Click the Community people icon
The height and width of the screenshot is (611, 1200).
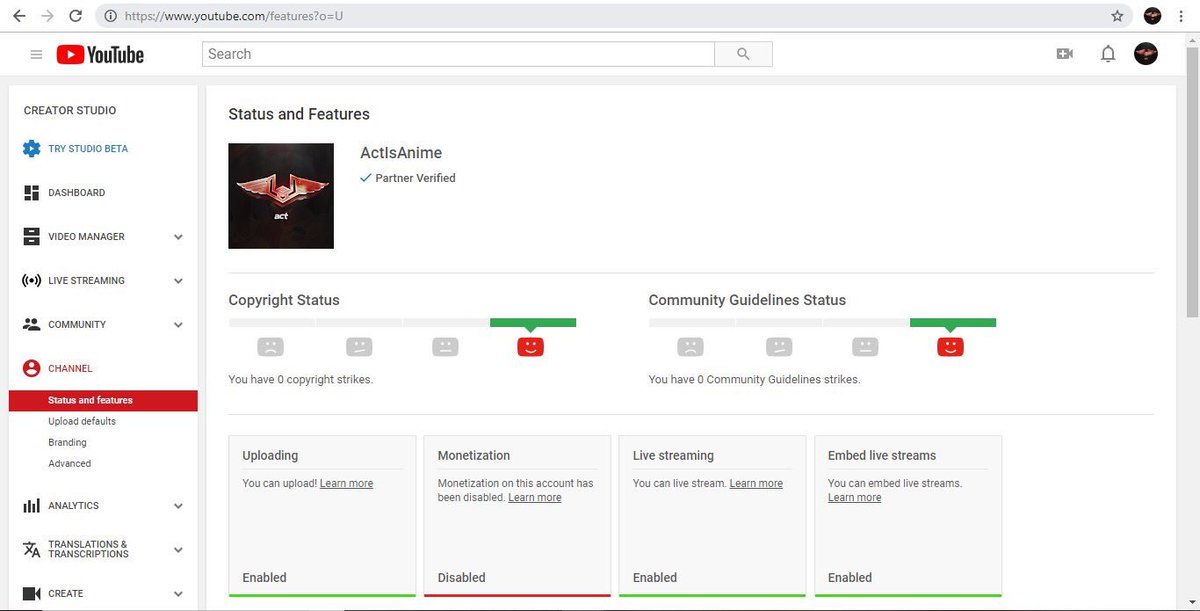[x=31, y=325]
